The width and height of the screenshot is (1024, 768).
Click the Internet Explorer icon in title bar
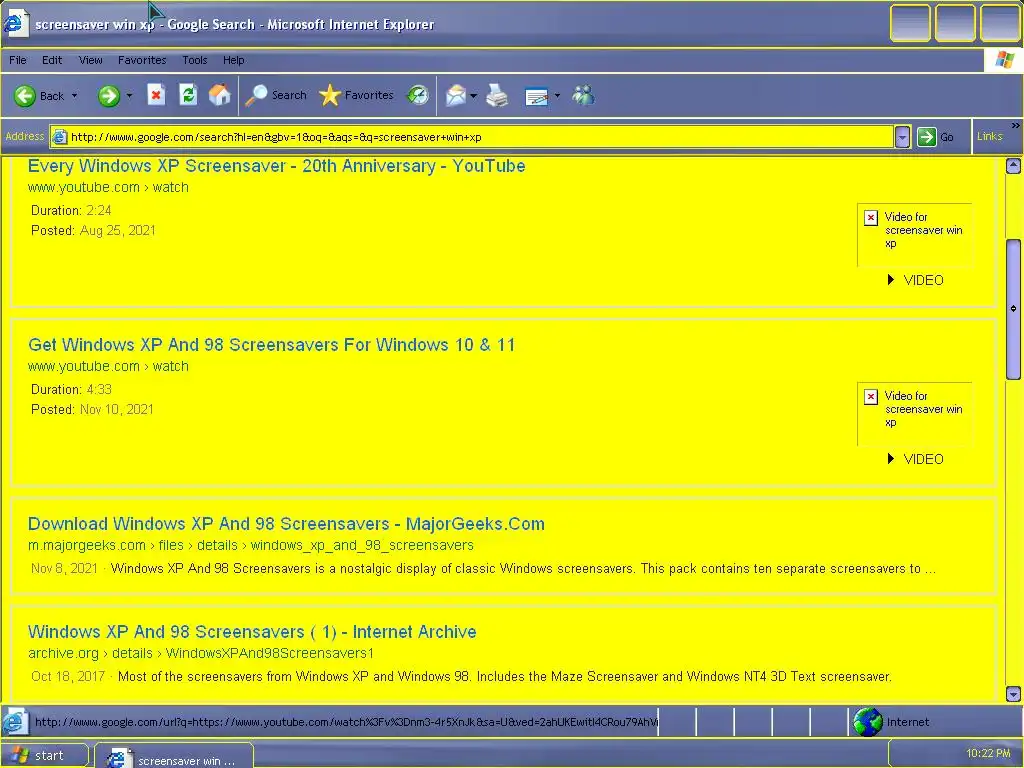coord(15,24)
